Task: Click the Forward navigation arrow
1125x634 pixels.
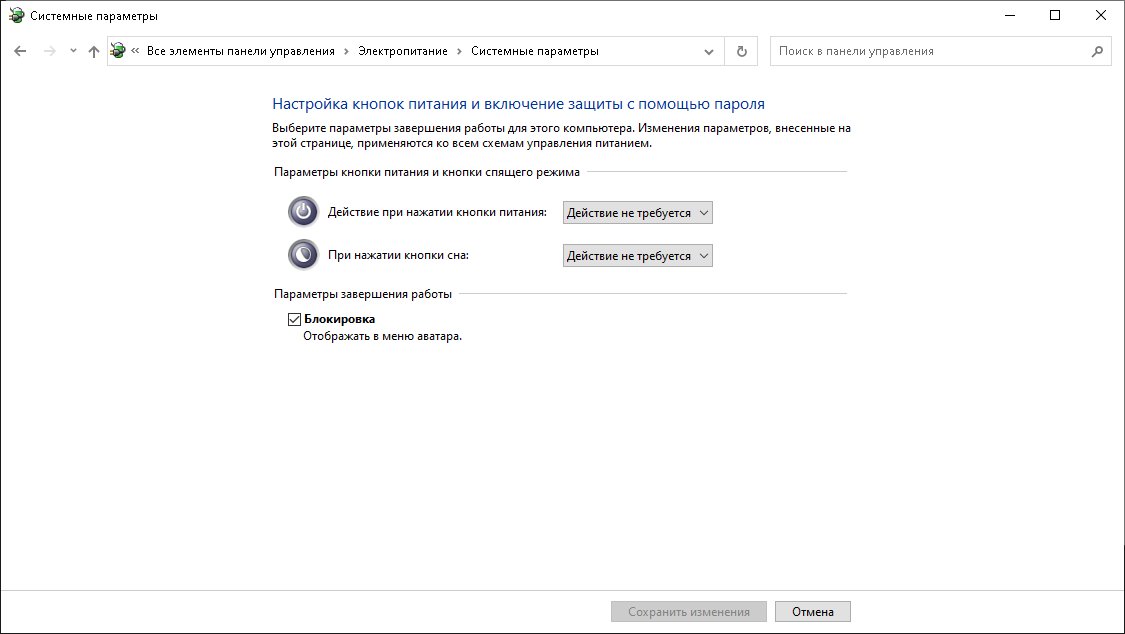Action: pyautogui.click(x=49, y=51)
